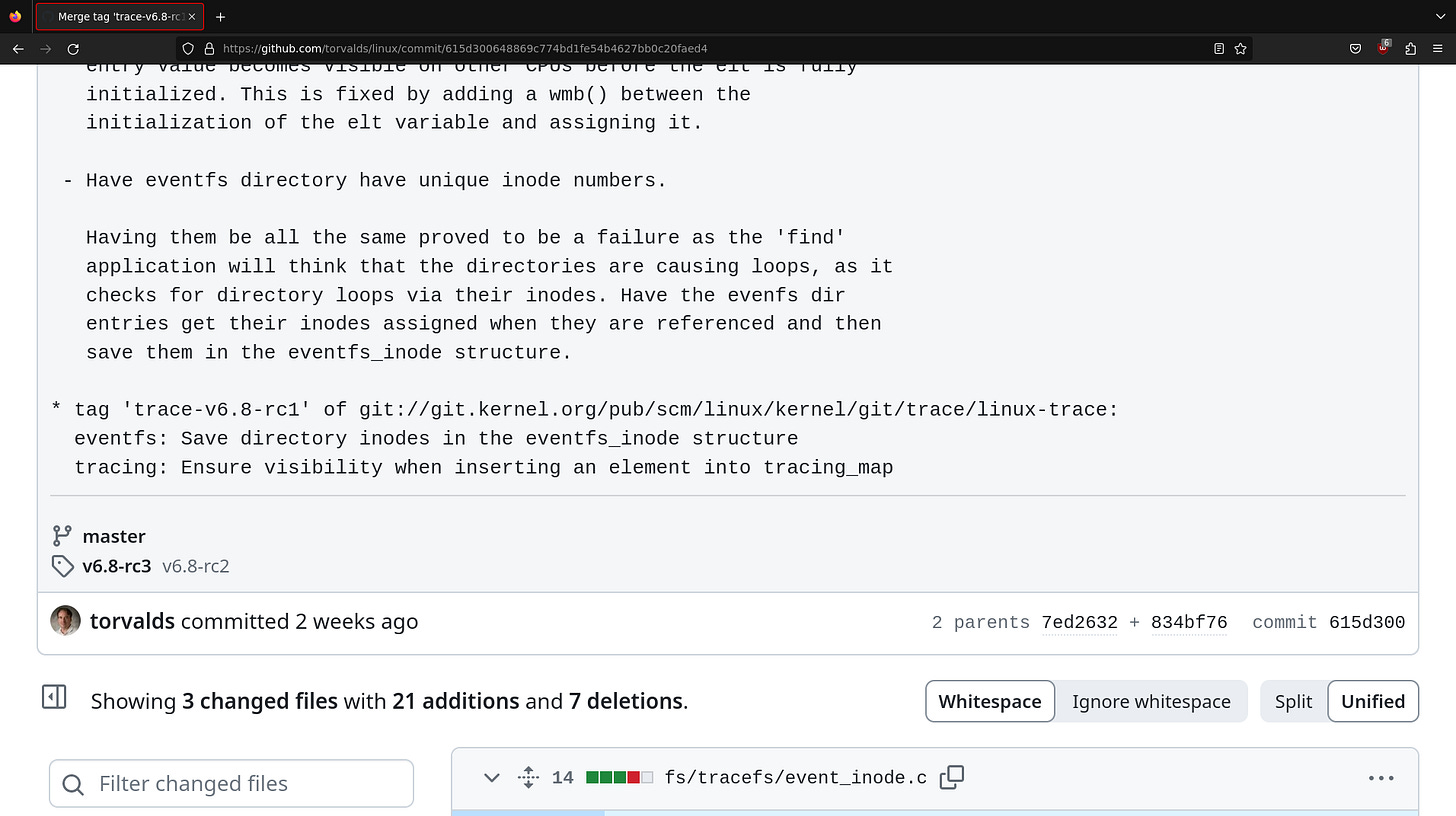Keep Unified diff view selected
Image resolution: width=1456 pixels, height=816 pixels.
click(1373, 701)
